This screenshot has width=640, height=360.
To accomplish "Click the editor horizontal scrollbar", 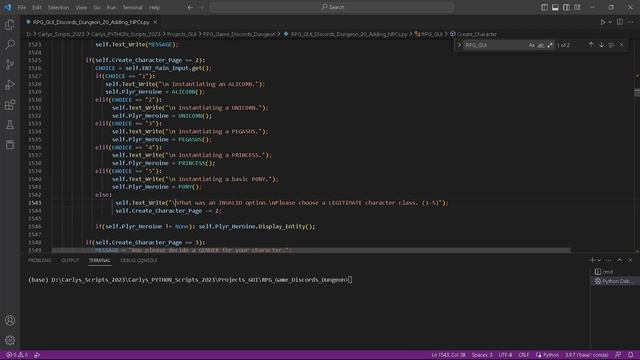I will (x=311, y=250).
